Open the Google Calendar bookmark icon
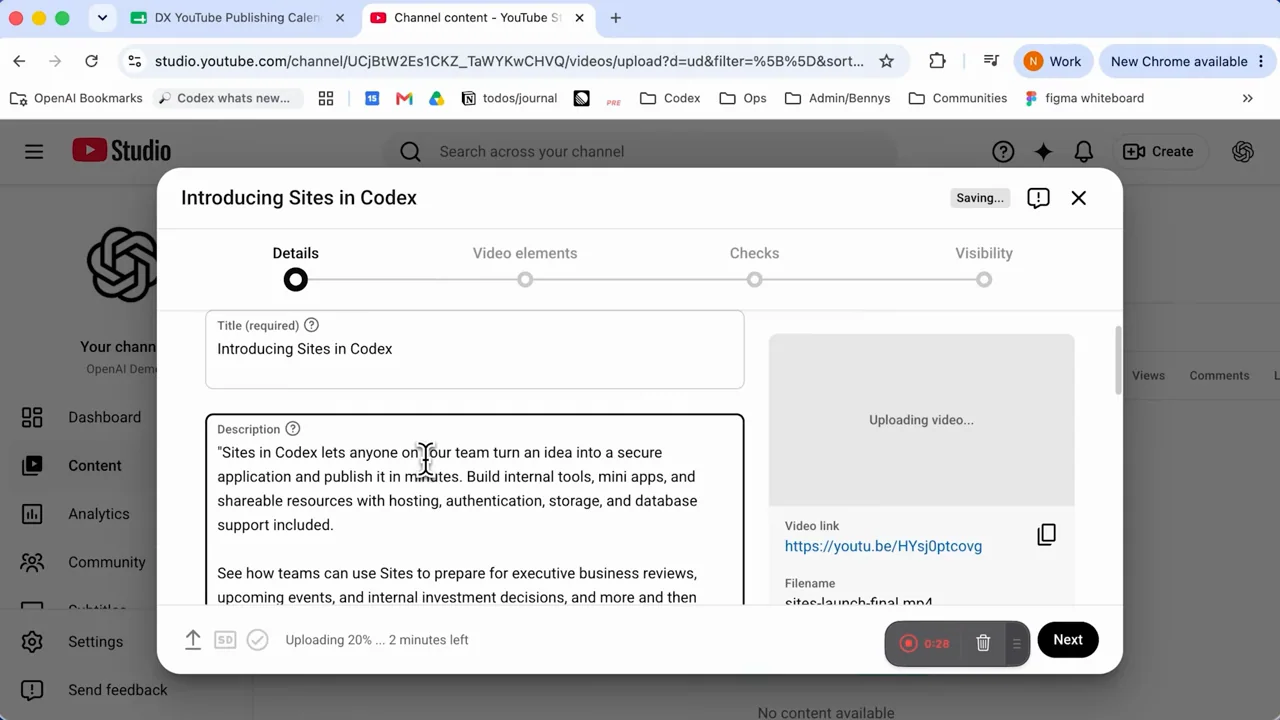The width and height of the screenshot is (1280, 720). click(x=372, y=98)
